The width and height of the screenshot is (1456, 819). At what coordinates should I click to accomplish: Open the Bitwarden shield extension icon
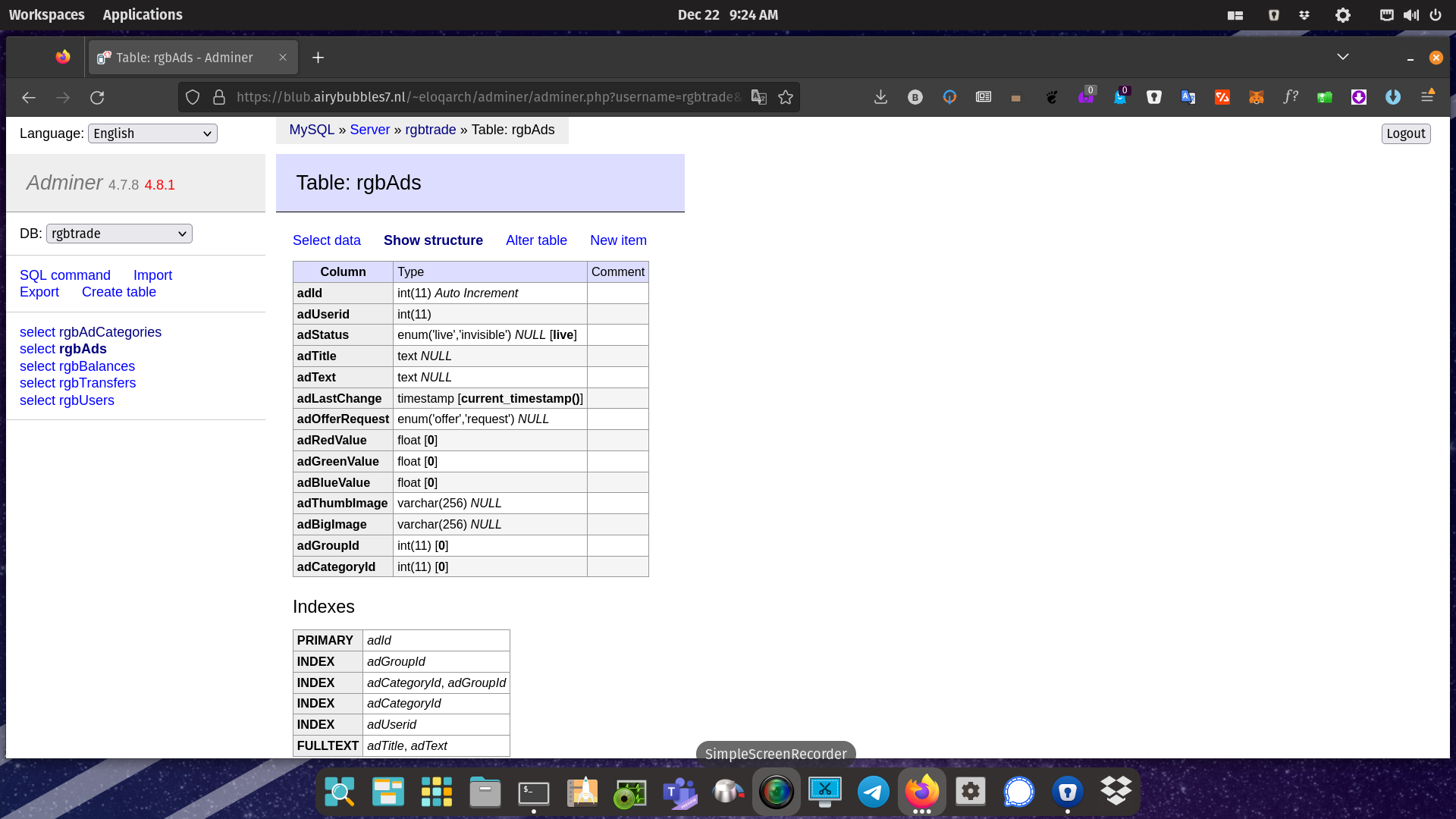tap(1154, 97)
